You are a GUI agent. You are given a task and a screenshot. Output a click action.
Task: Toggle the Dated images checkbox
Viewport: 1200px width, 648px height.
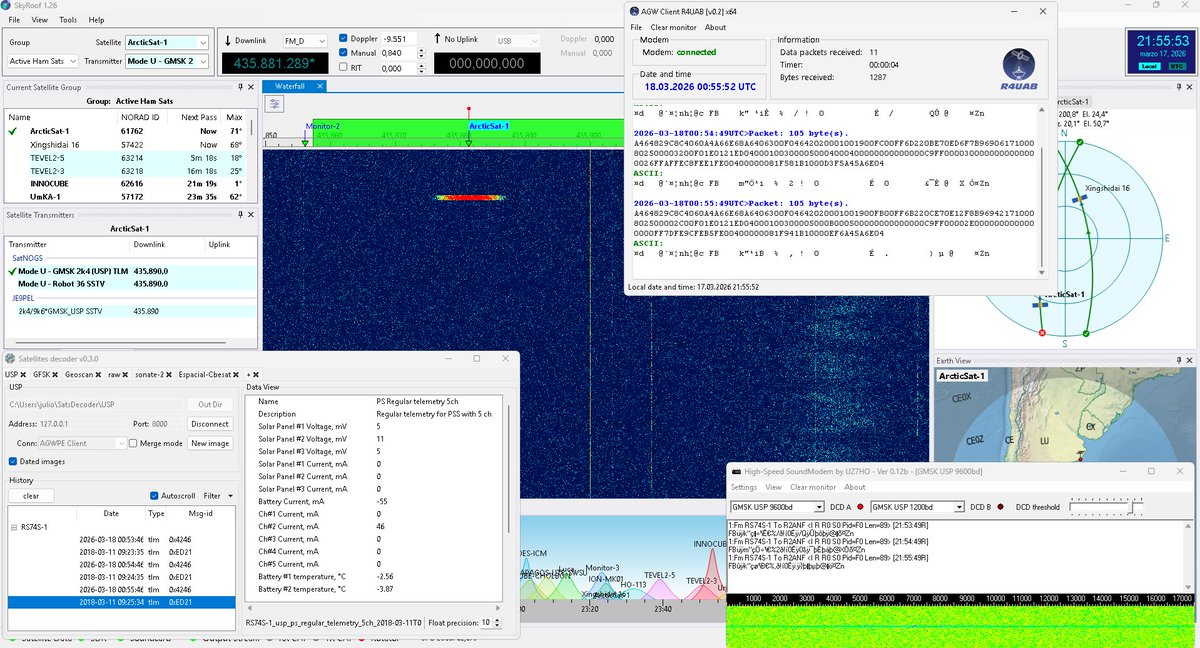click(x=13, y=461)
